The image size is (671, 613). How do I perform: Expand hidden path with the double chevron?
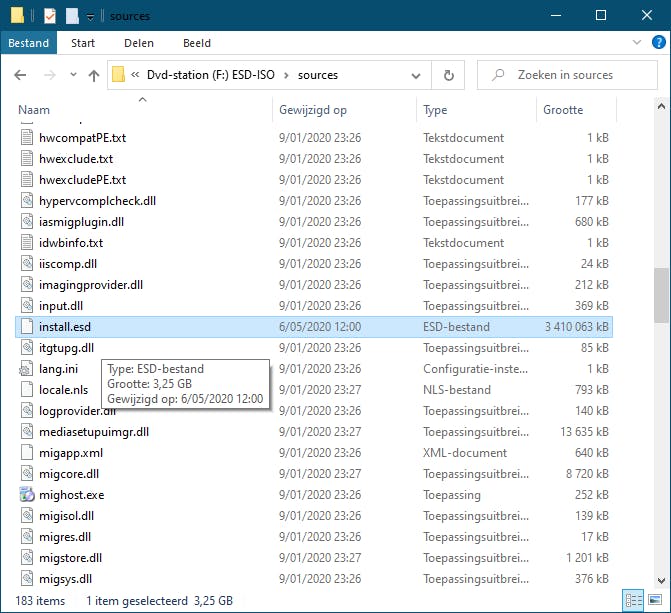coord(135,74)
